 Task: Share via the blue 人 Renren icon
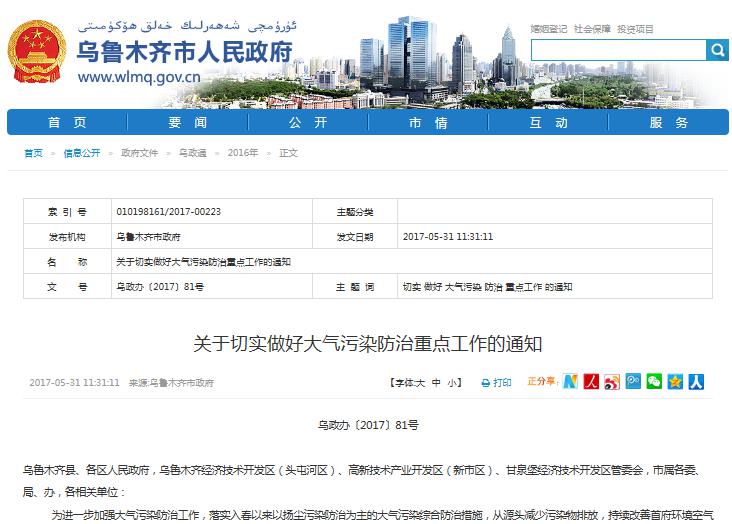click(696, 382)
